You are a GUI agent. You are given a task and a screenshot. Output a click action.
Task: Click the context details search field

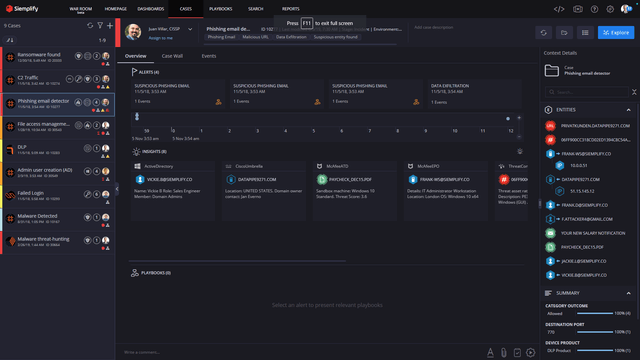(x=587, y=92)
